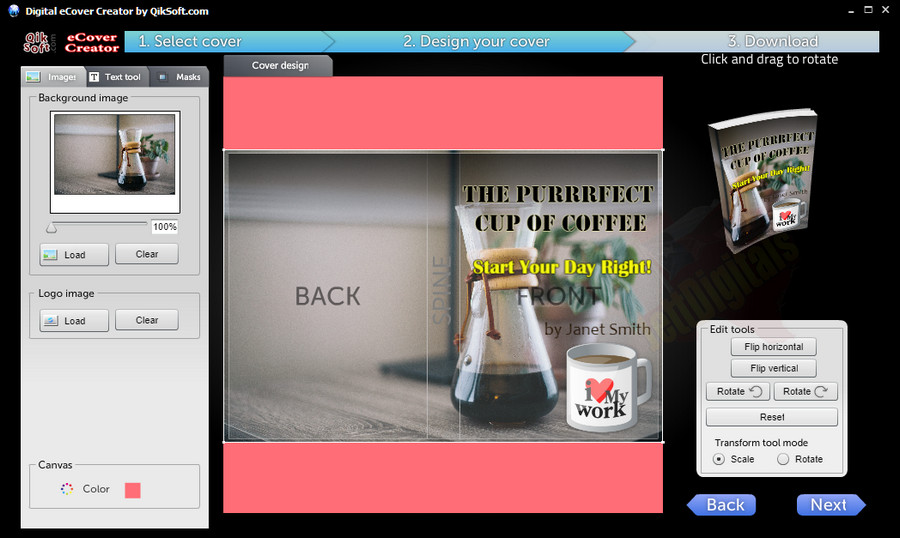The image size is (900, 538).
Task: Rotate the image clockwise
Action: click(x=805, y=392)
